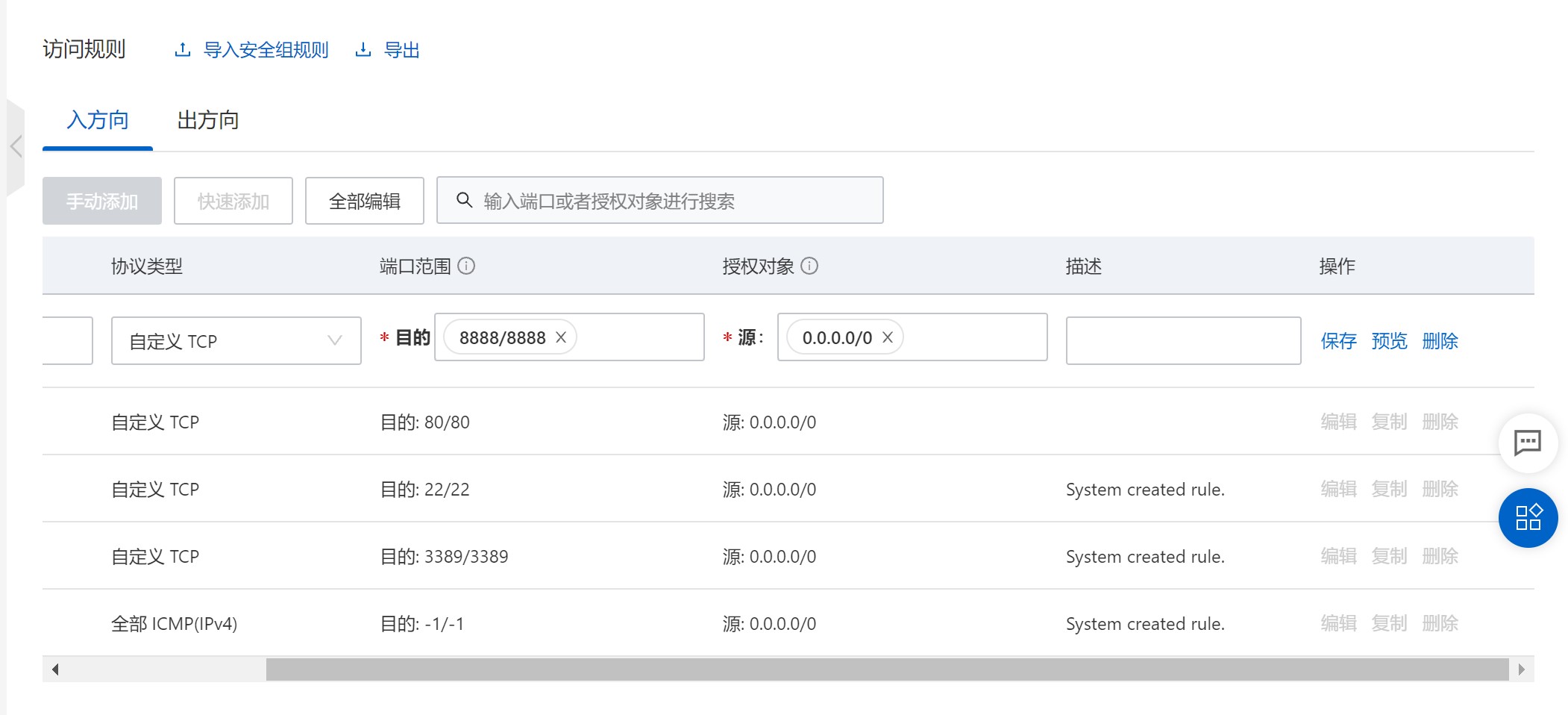The width and height of the screenshot is (1568, 715).
Task: Click 删除 on the 22/22 rule
Action: [x=1440, y=489]
